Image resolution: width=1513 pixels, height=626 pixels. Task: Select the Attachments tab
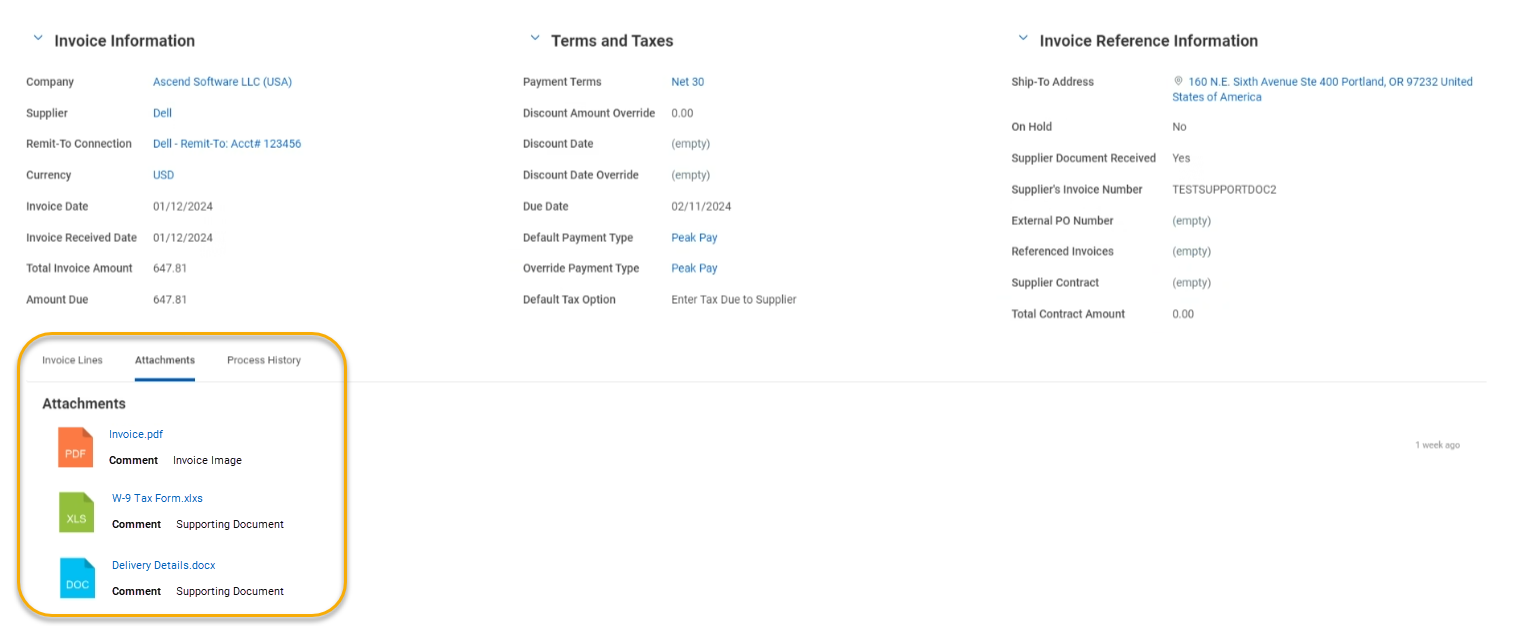(x=165, y=360)
